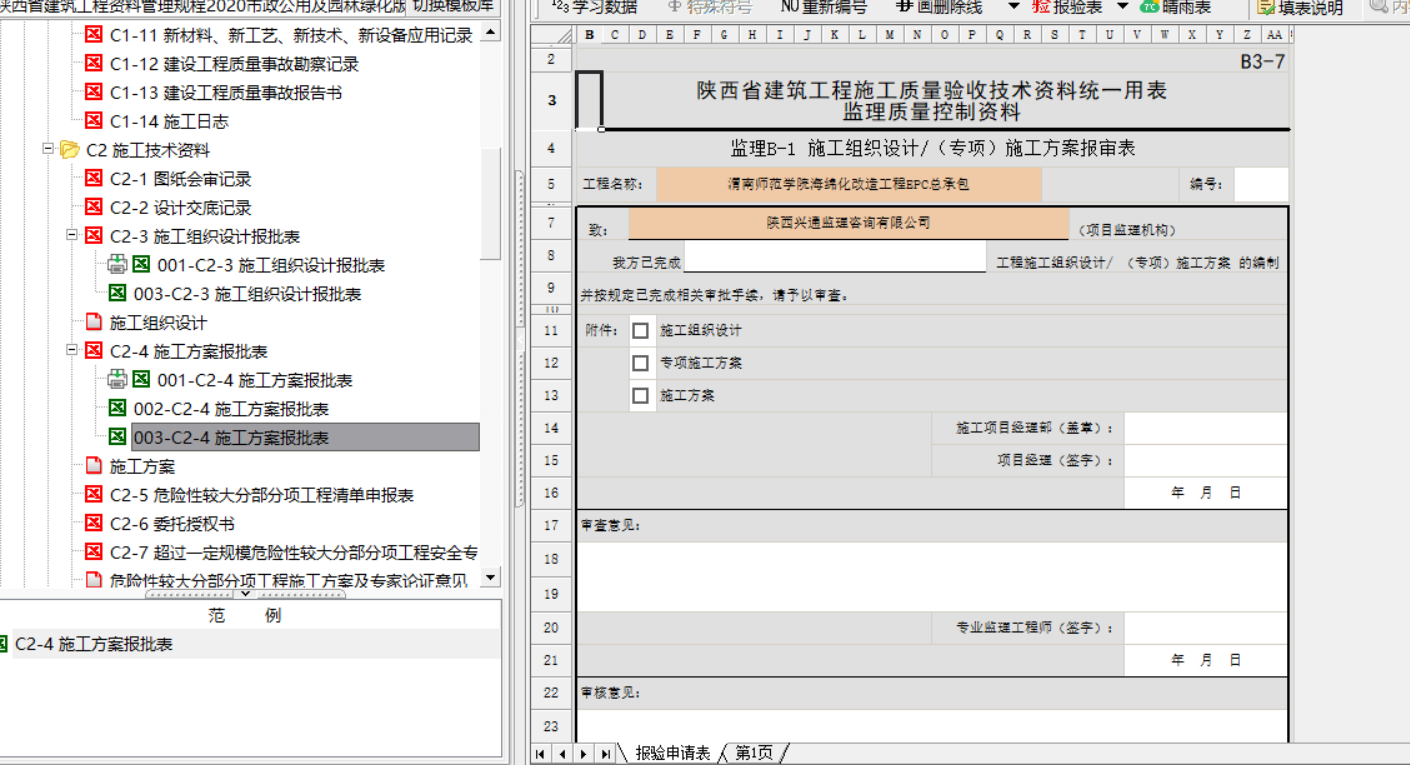The width and height of the screenshot is (1410, 765).
Task: Enable the 施工方案 attachment checkbox
Action: tap(641, 396)
